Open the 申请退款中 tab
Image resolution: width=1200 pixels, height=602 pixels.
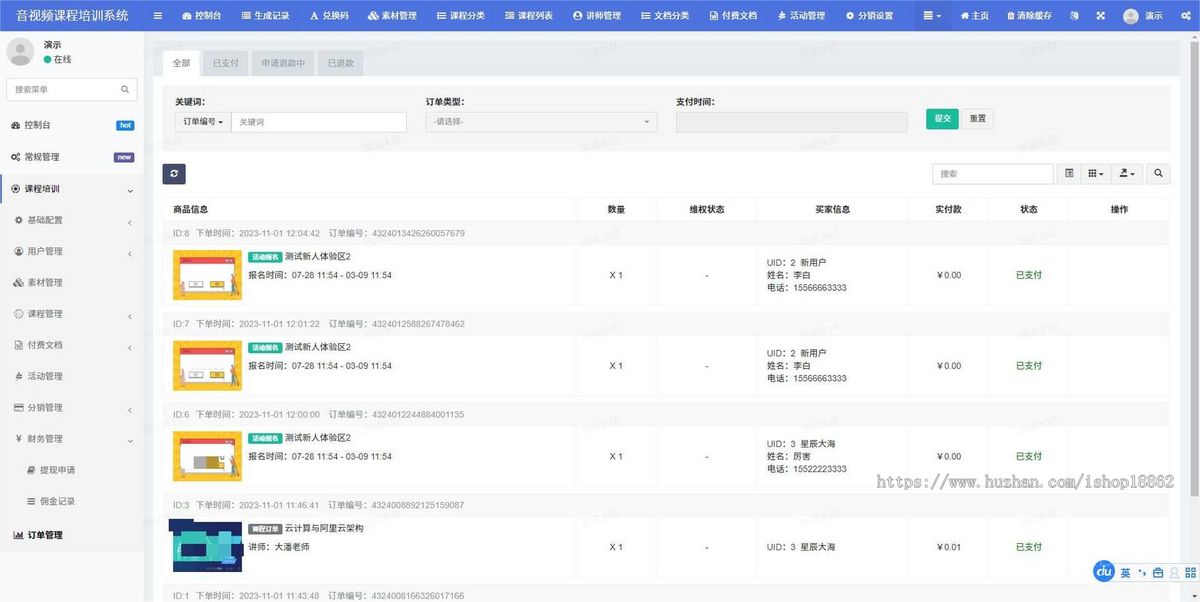click(284, 62)
